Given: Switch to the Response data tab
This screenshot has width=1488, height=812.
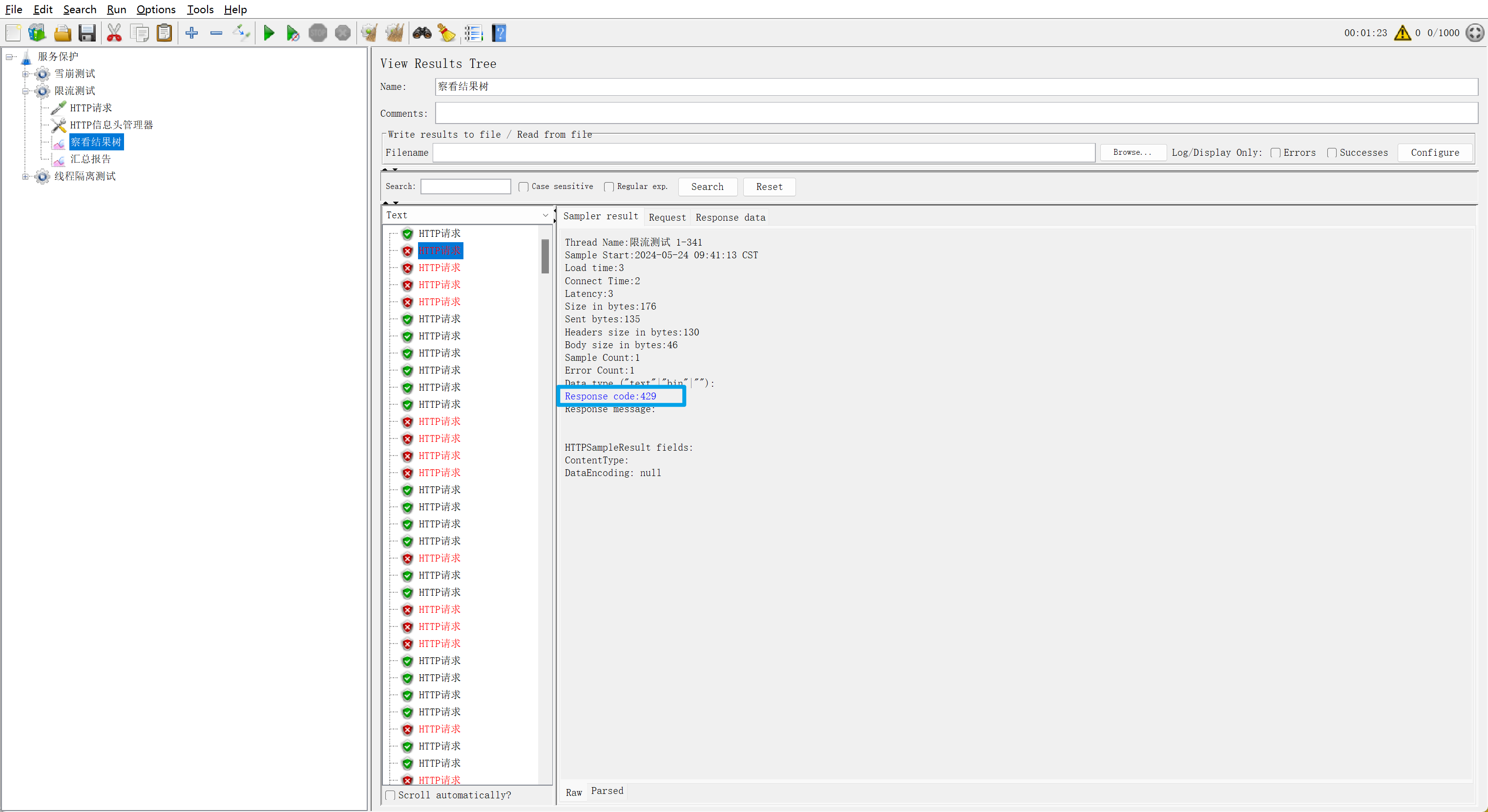Looking at the screenshot, I should point(730,217).
